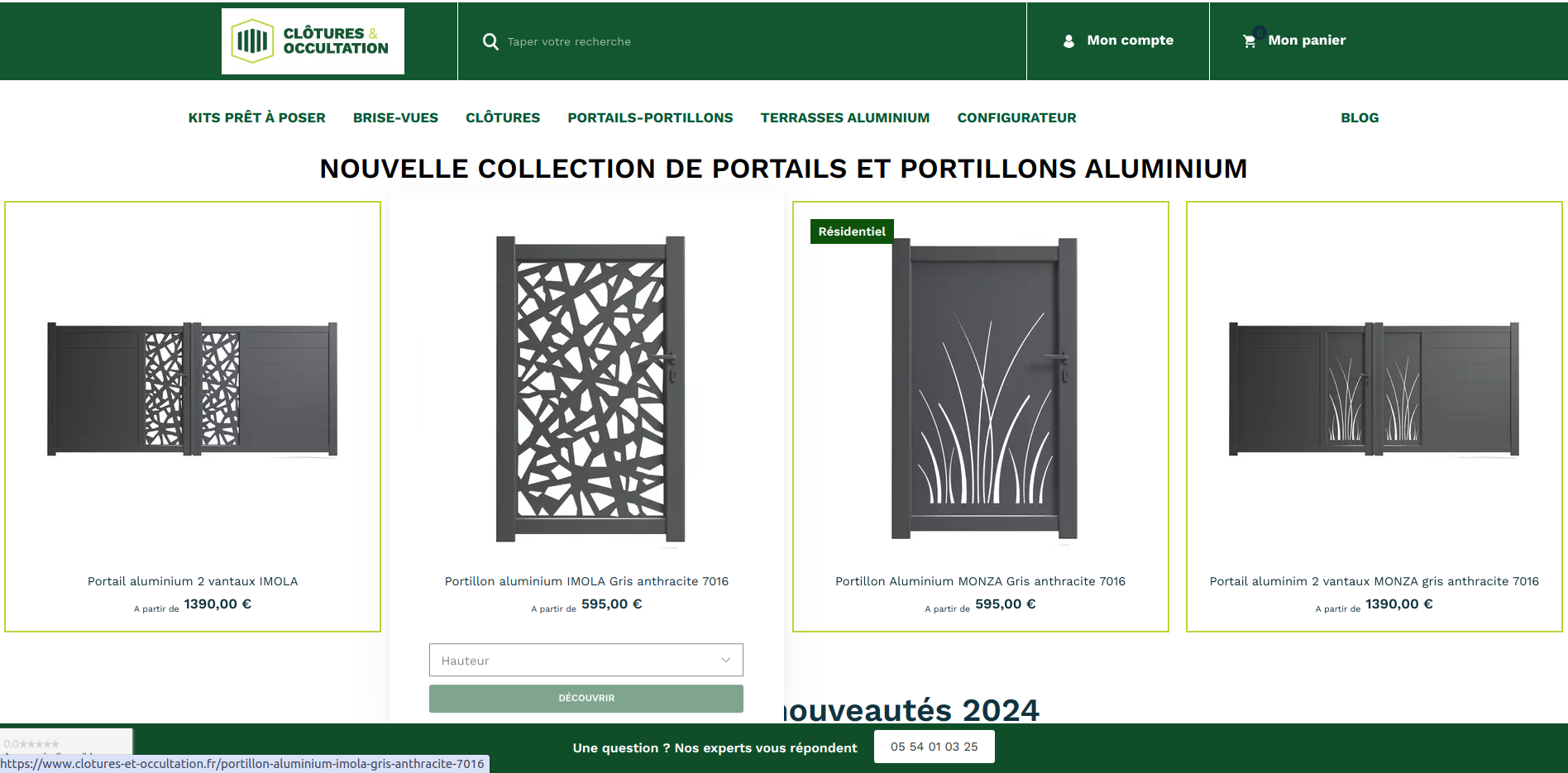Open the Mon compte user icon
The image size is (1568, 773).
coord(1068,41)
